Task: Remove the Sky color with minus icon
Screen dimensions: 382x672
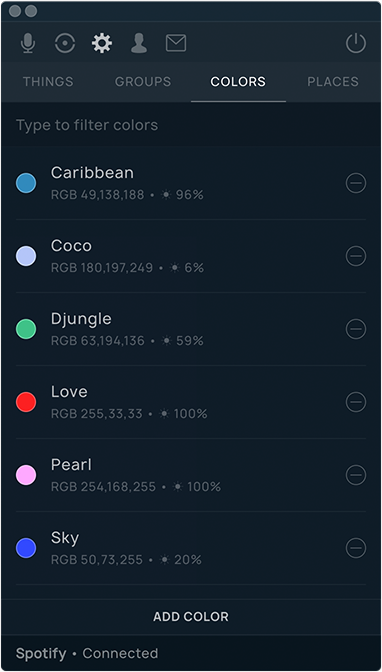Action: click(356, 548)
